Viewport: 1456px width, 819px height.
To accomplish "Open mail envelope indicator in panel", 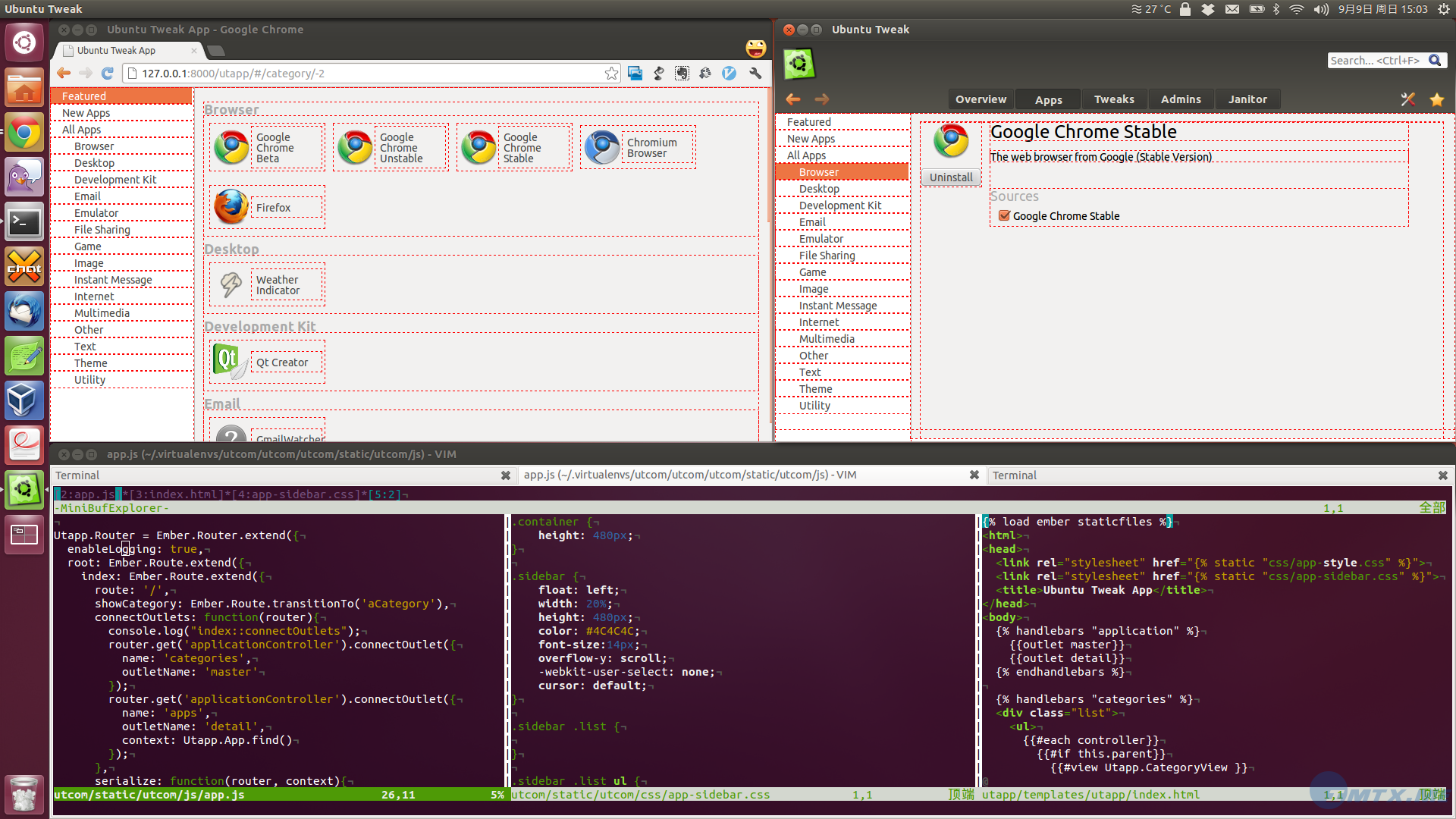I will click(1232, 9).
